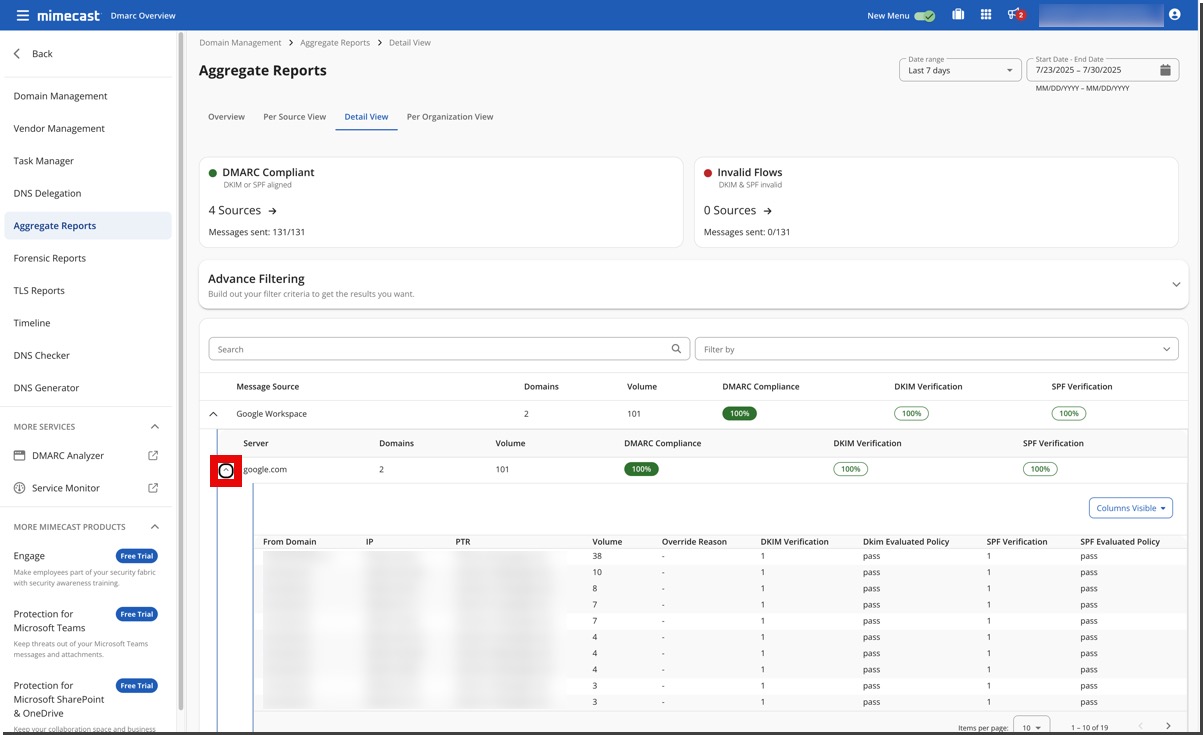Viewport: 1203px width, 735px height.
Task: Click the From Domain column header
Action: coord(290,542)
